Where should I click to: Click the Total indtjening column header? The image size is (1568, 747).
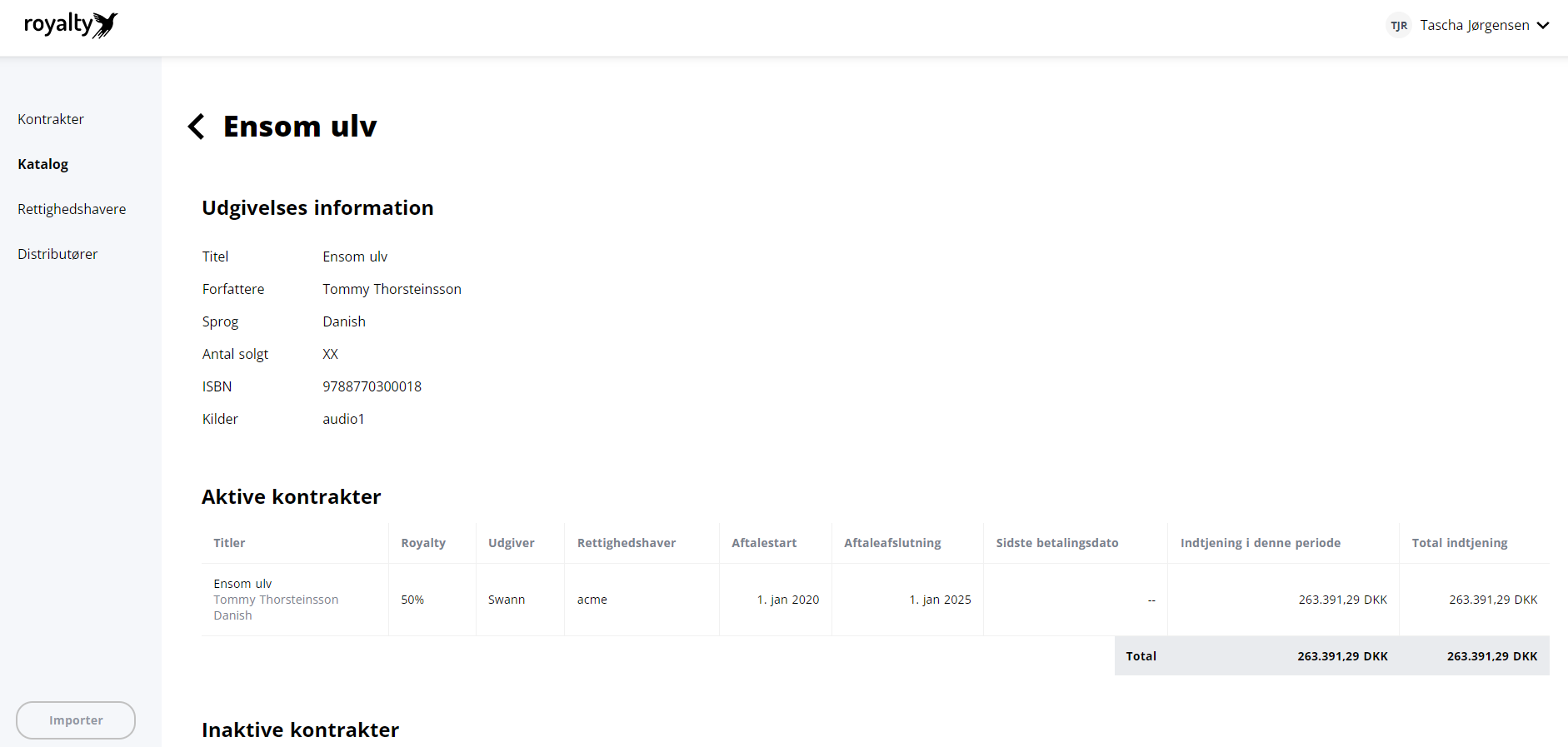(1460, 543)
